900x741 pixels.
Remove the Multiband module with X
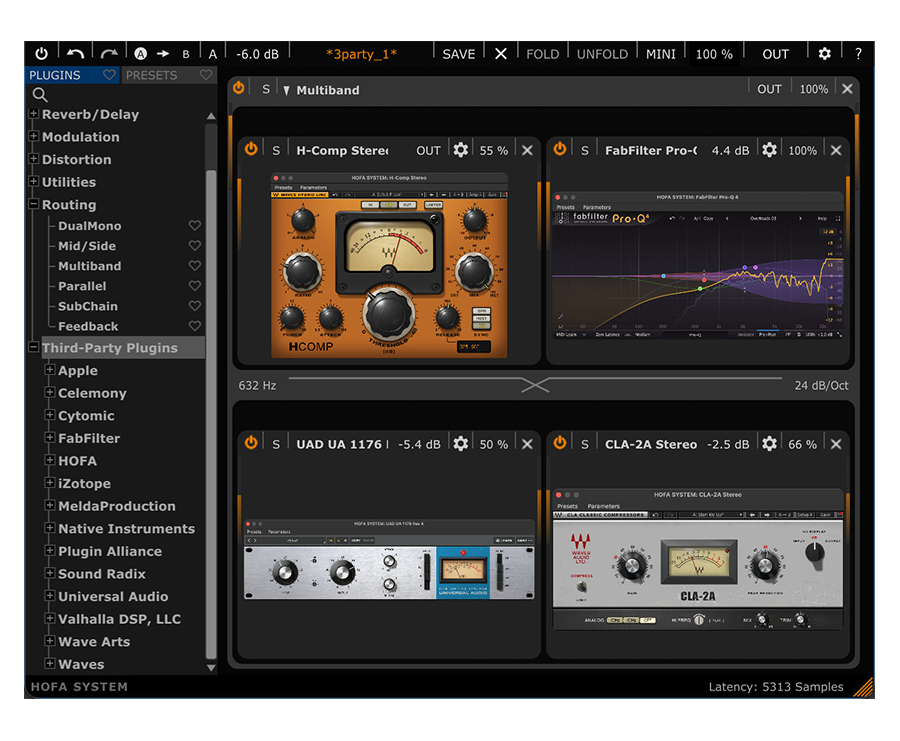coord(847,89)
